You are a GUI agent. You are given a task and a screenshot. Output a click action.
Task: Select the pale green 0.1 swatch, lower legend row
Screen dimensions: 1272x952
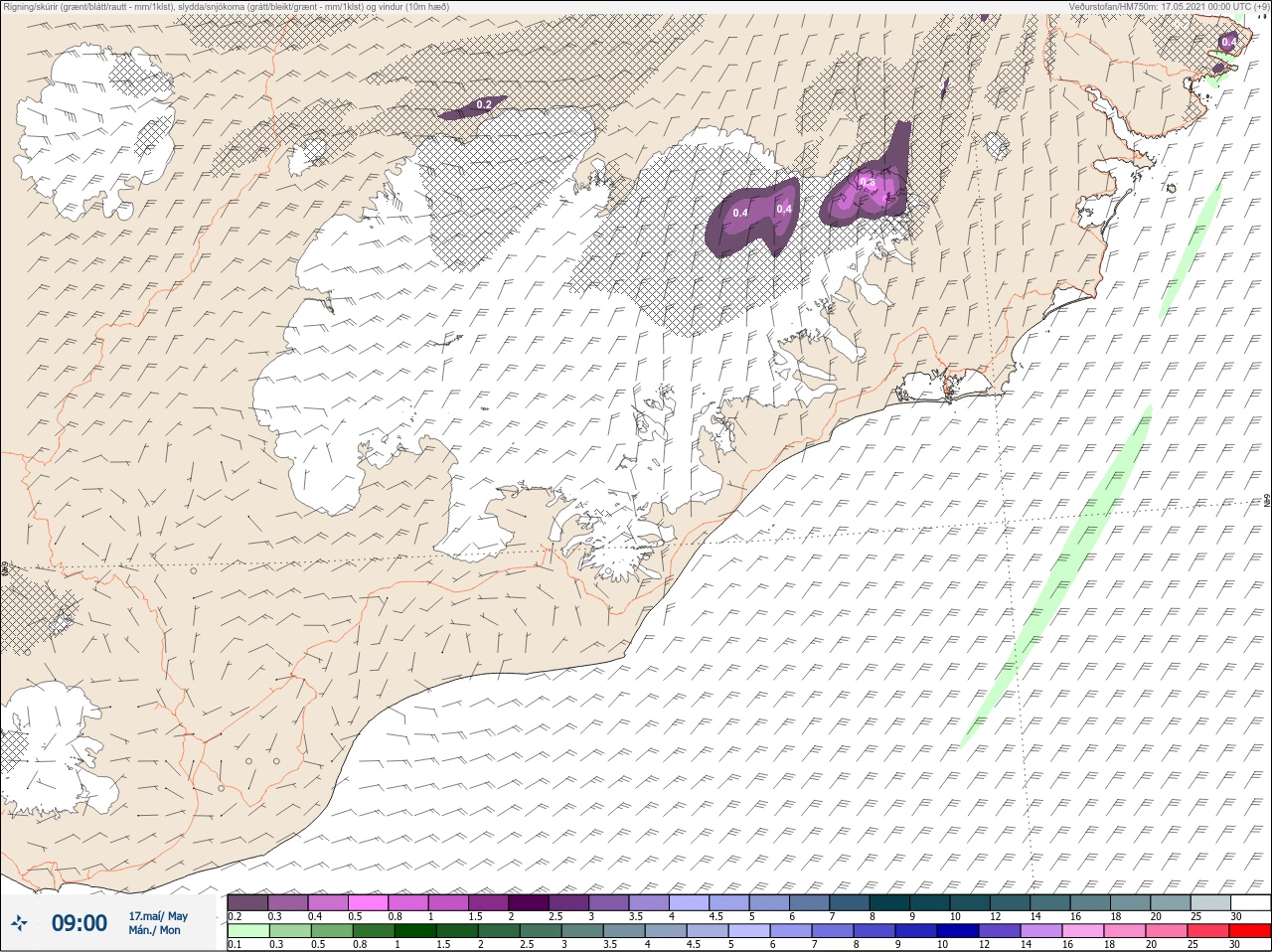coord(247,931)
